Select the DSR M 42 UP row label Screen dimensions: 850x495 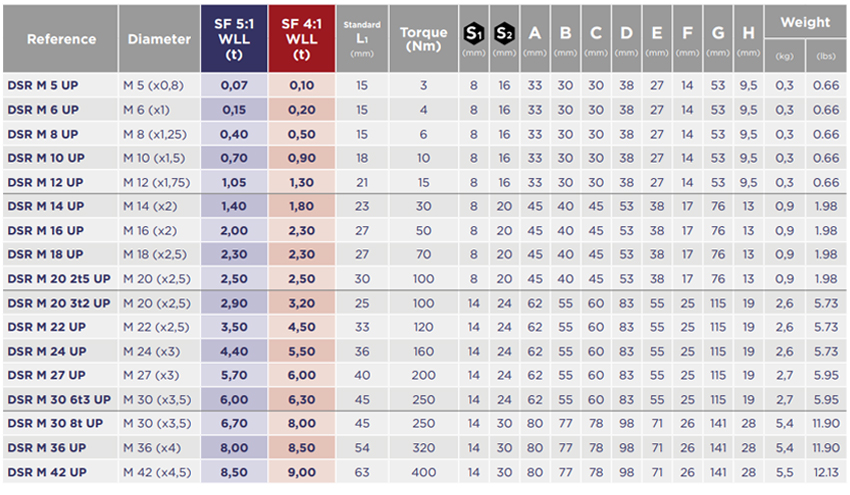click(x=46, y=471)
